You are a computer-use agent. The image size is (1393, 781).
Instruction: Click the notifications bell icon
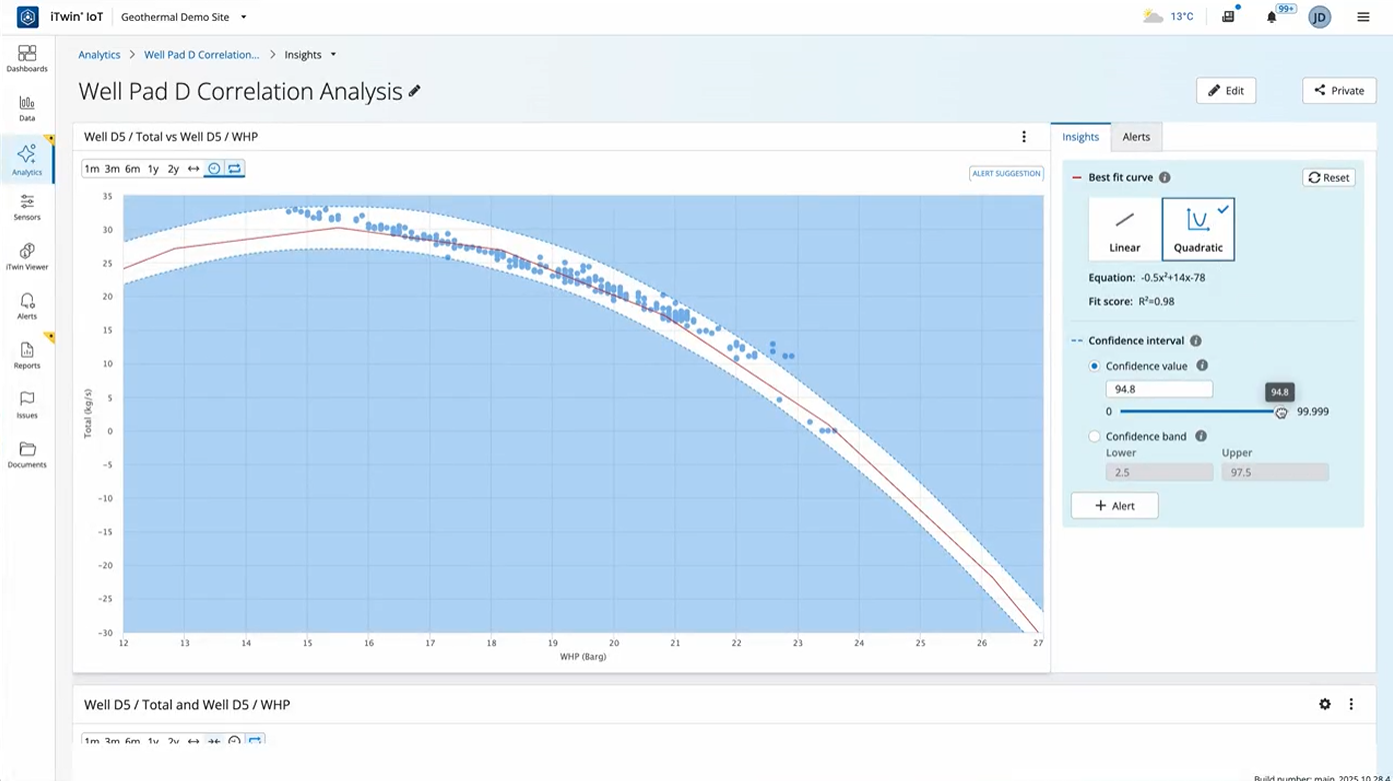(x=1271, y=17)
